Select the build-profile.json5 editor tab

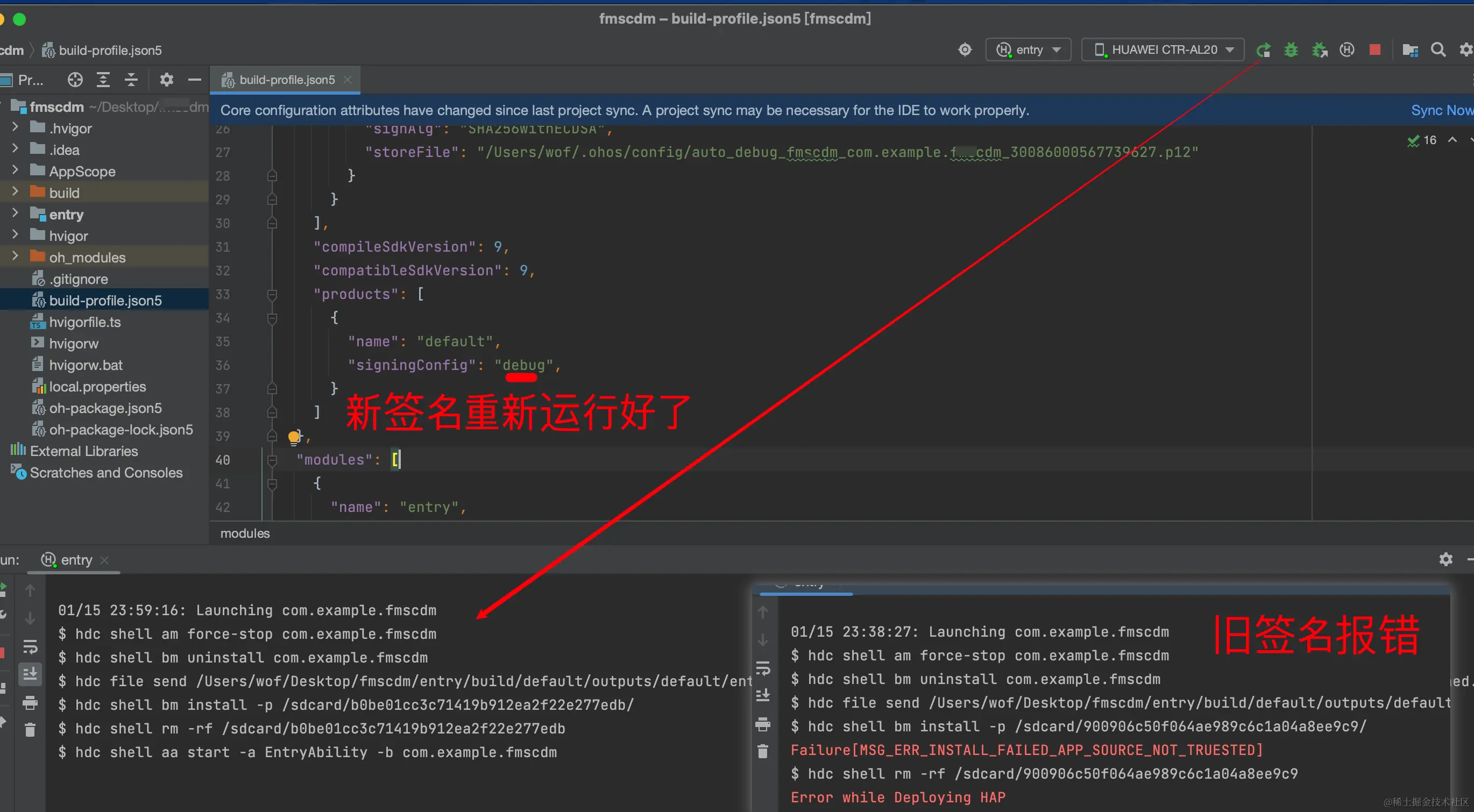(x=286, y=80)
